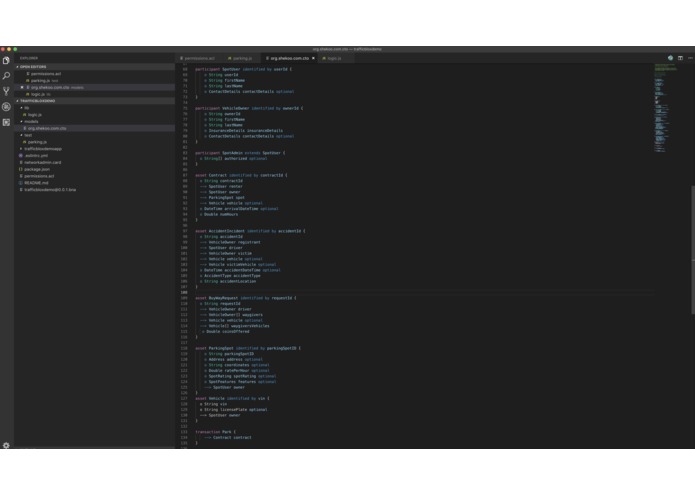Viewport: 695px width, 494px height.
Task: Open the networkadmin.card file
Action: (43, 163)
